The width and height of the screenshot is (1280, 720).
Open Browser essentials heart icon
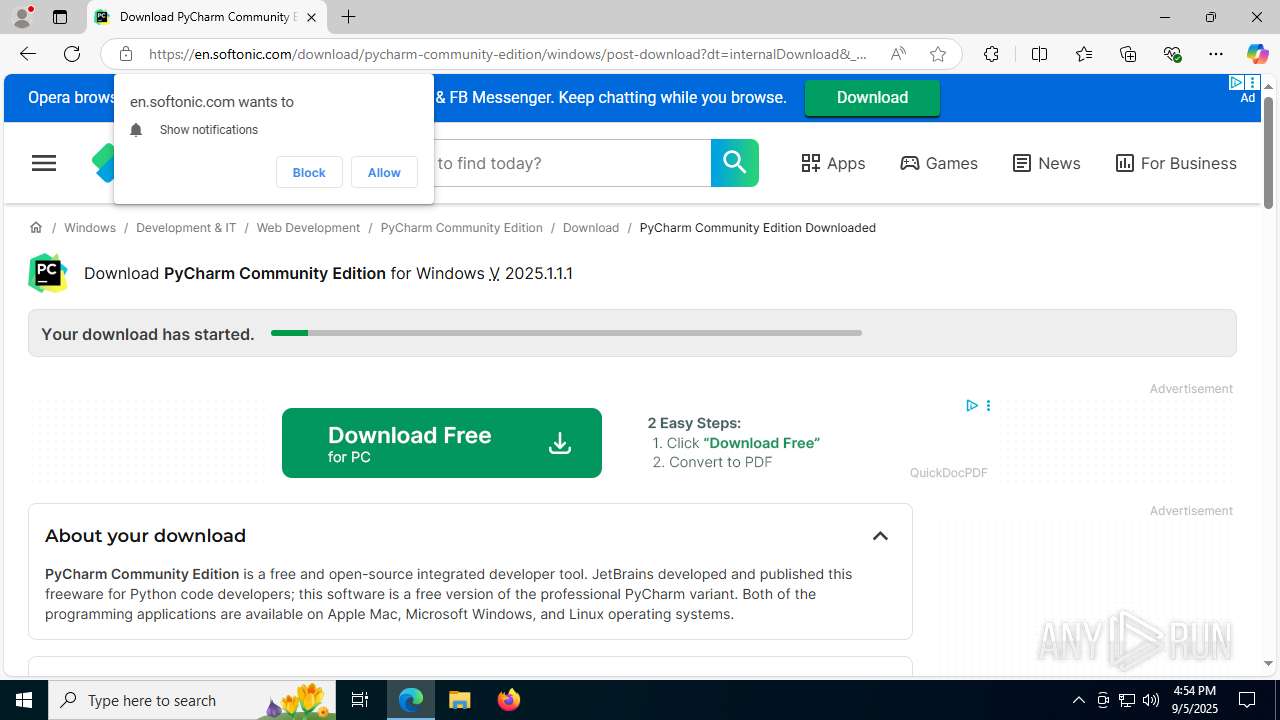[1172, 54]
